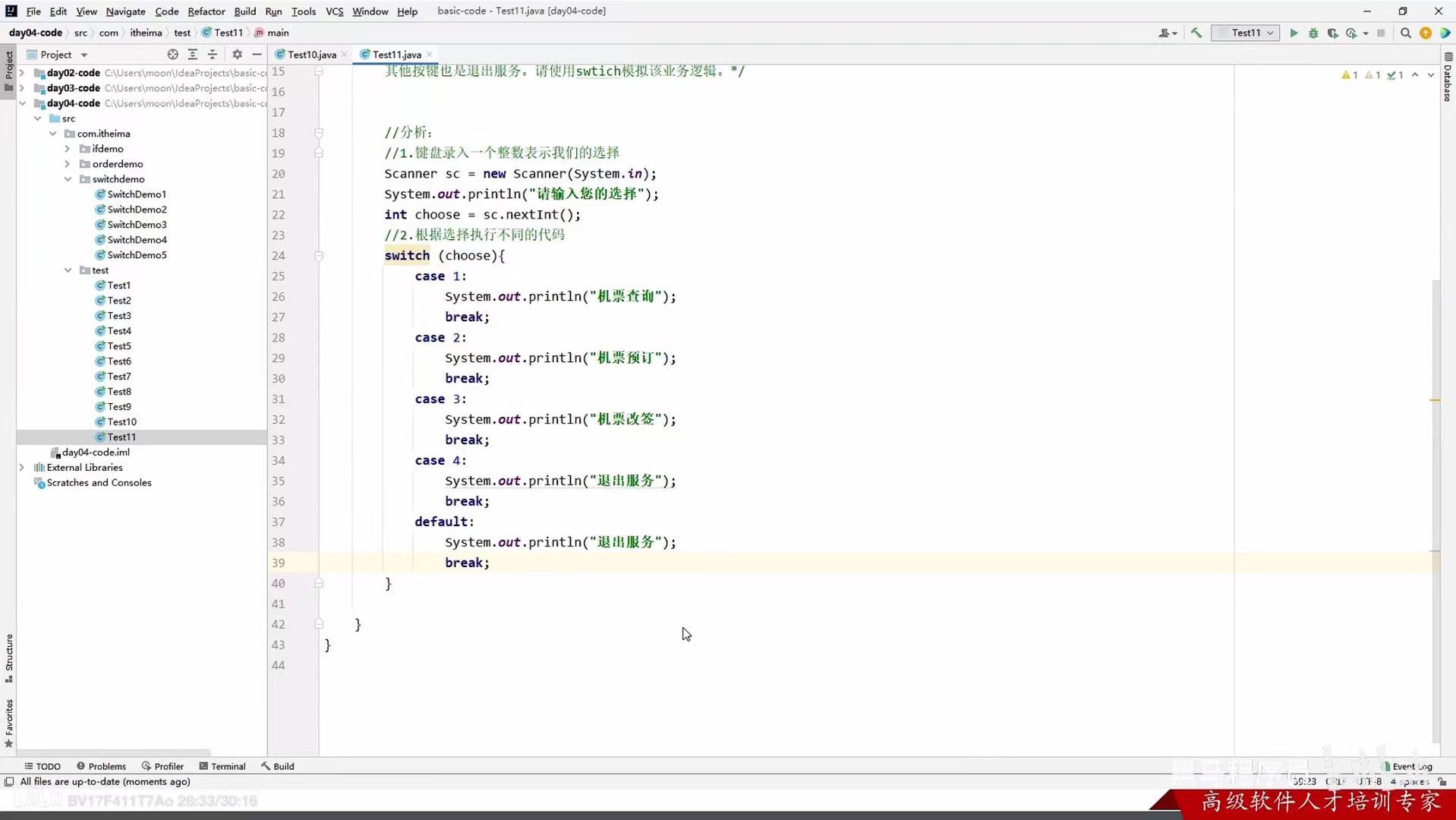Image resolution: width=1456 pixels, height=820 pixels.
Task: Run the project with the green Run icon
Action: click(x=1294, y=33)
